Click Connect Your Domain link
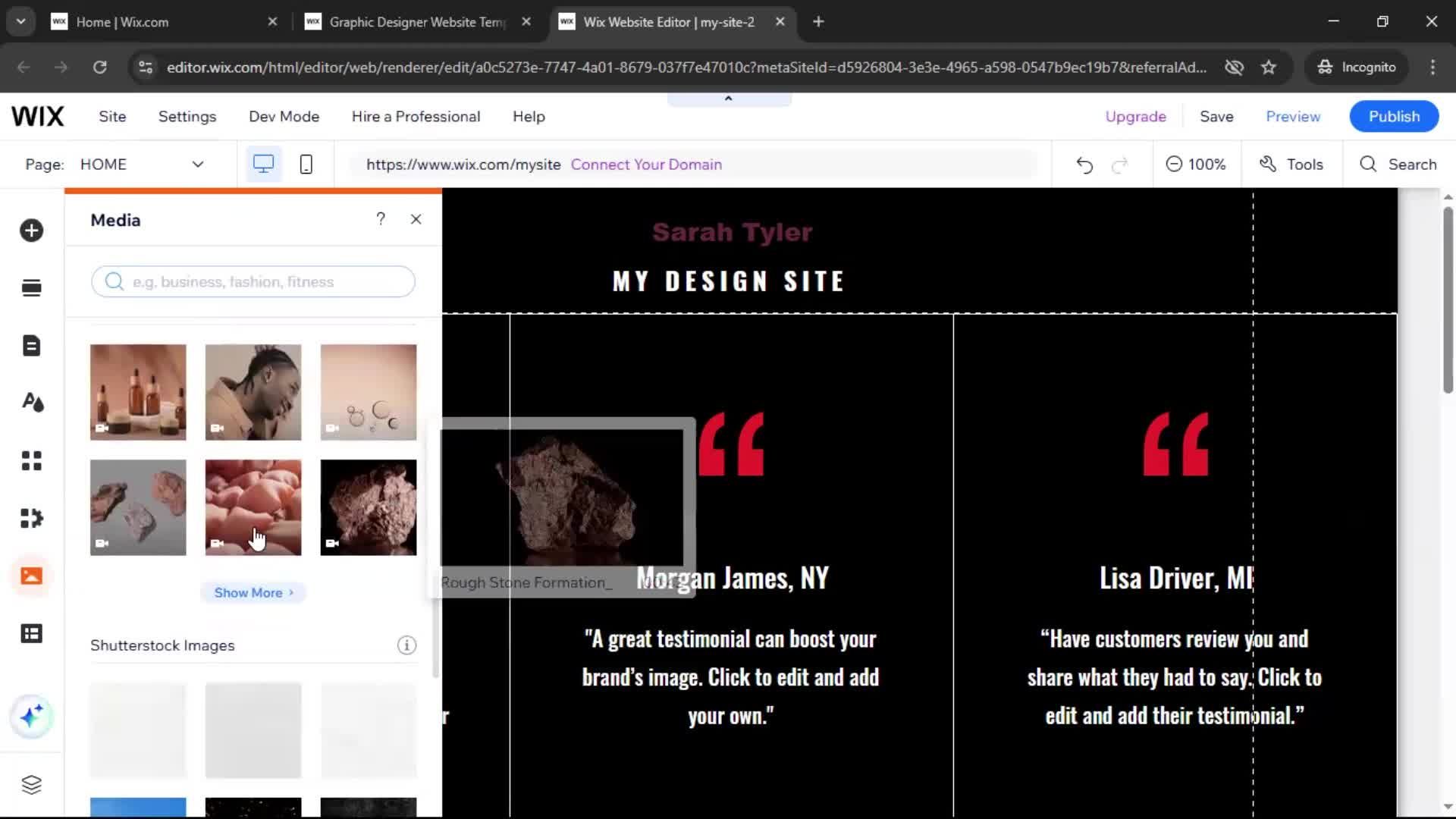 click(x=646, y=165)
